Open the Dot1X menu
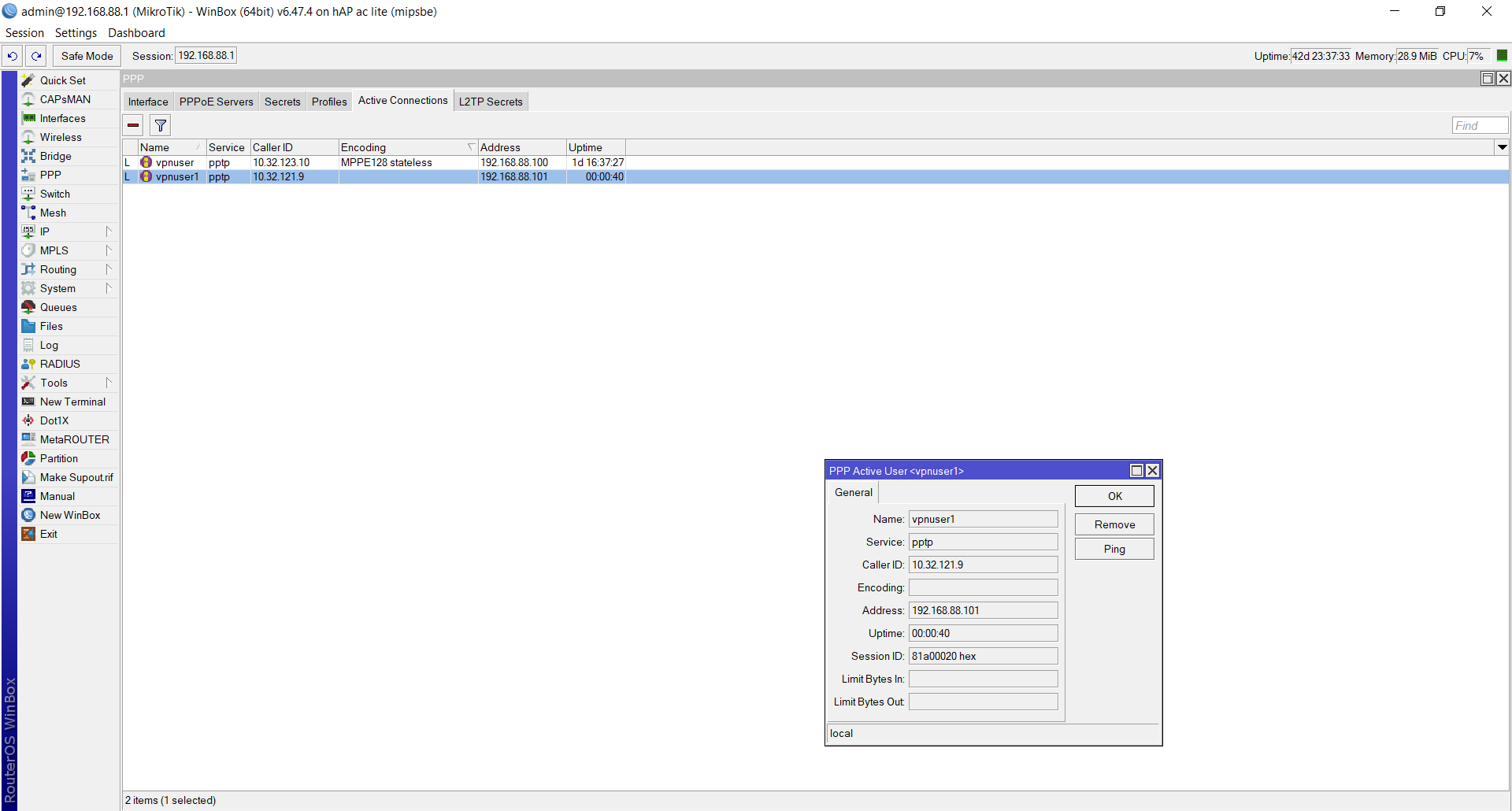The image size is (1512, 811). pyautogui.click(x=69, y=420)
